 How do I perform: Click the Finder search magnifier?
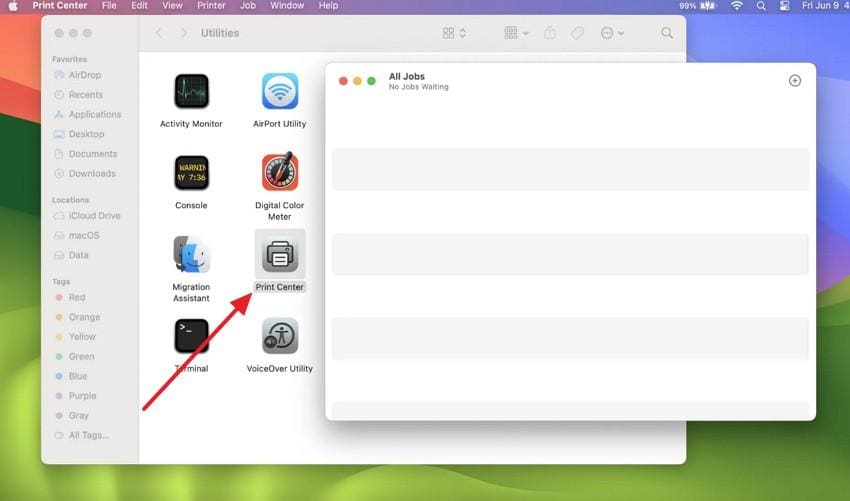(667, 33)
